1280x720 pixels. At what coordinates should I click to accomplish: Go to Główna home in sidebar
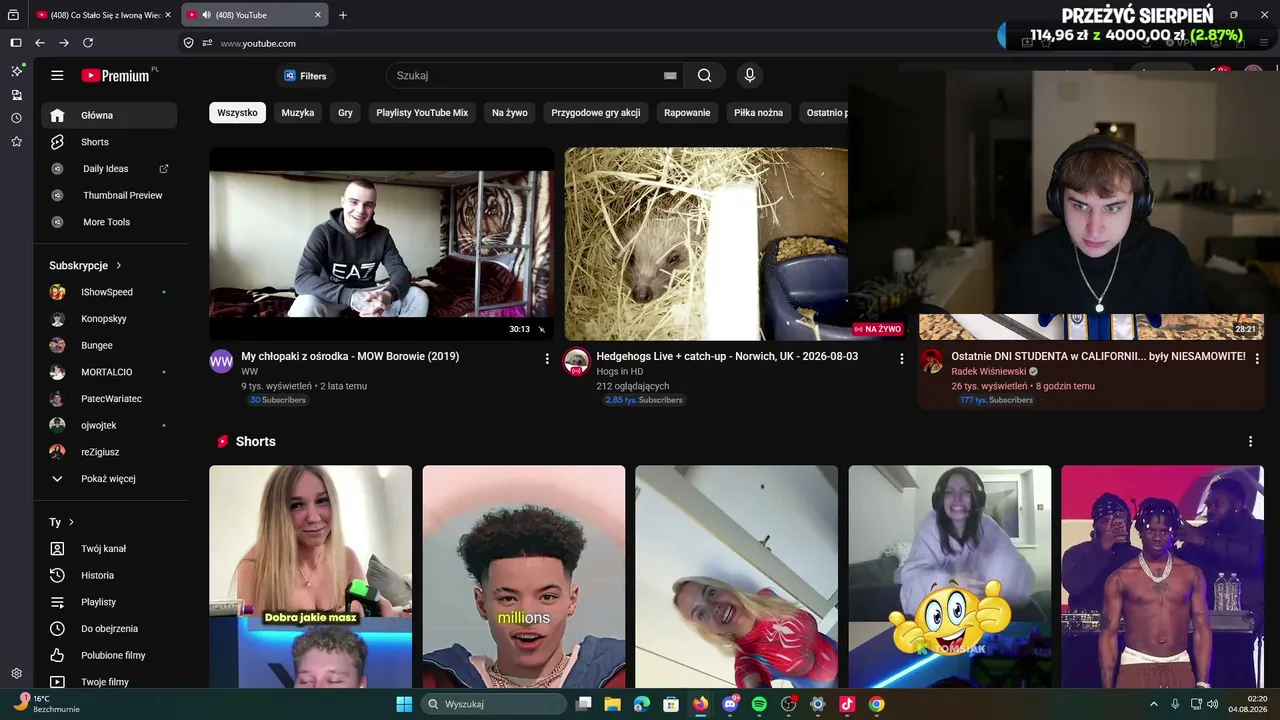point(109,115)
